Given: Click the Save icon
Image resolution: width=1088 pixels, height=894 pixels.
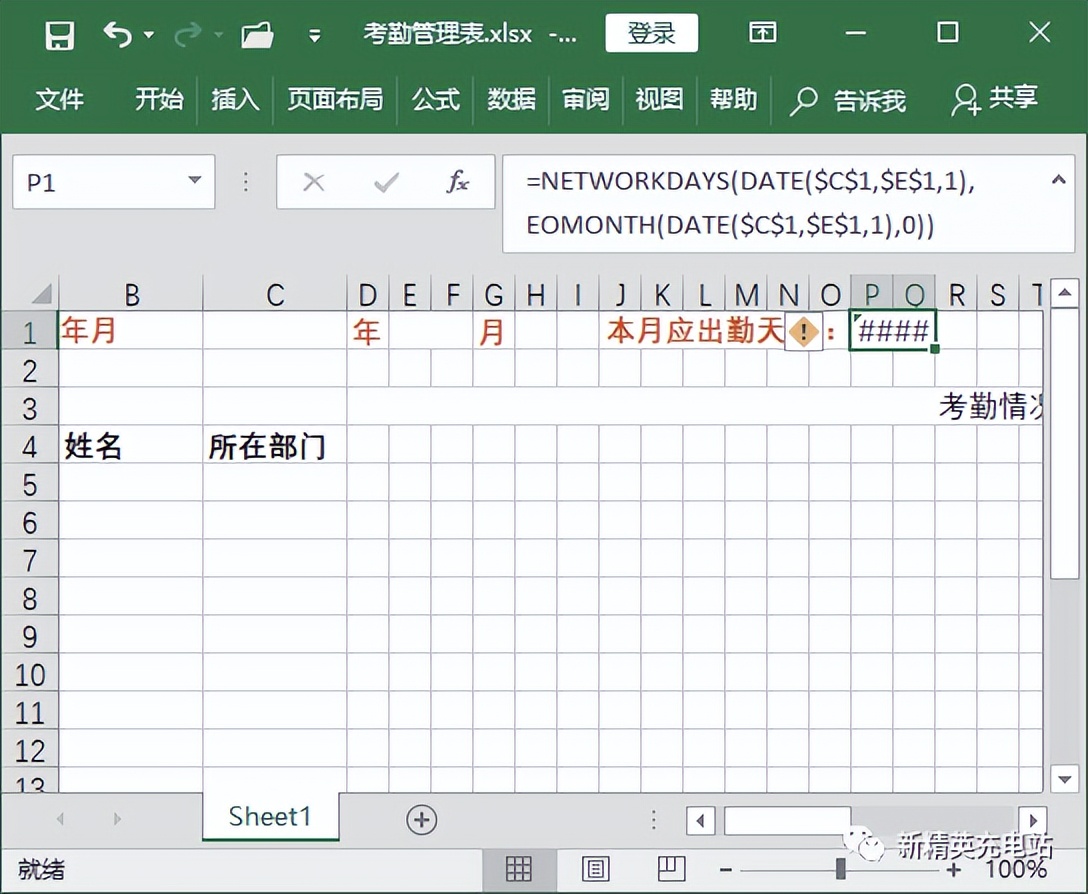Looking at the screenshot, I should pyautogui.click(x=59, y=33).
